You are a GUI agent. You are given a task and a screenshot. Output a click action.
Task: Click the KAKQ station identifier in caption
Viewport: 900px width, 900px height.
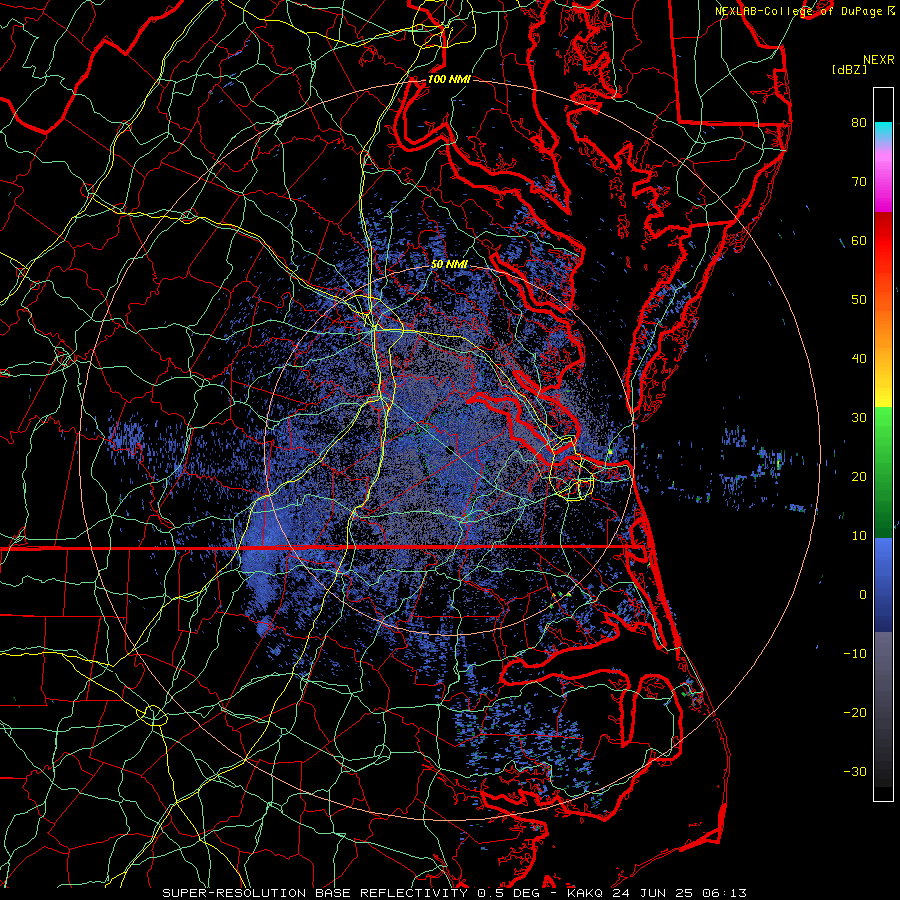coord(585,893)
